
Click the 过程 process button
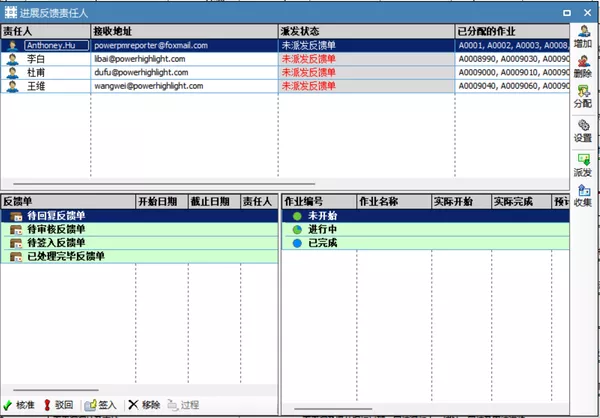(x=183, y=405)
